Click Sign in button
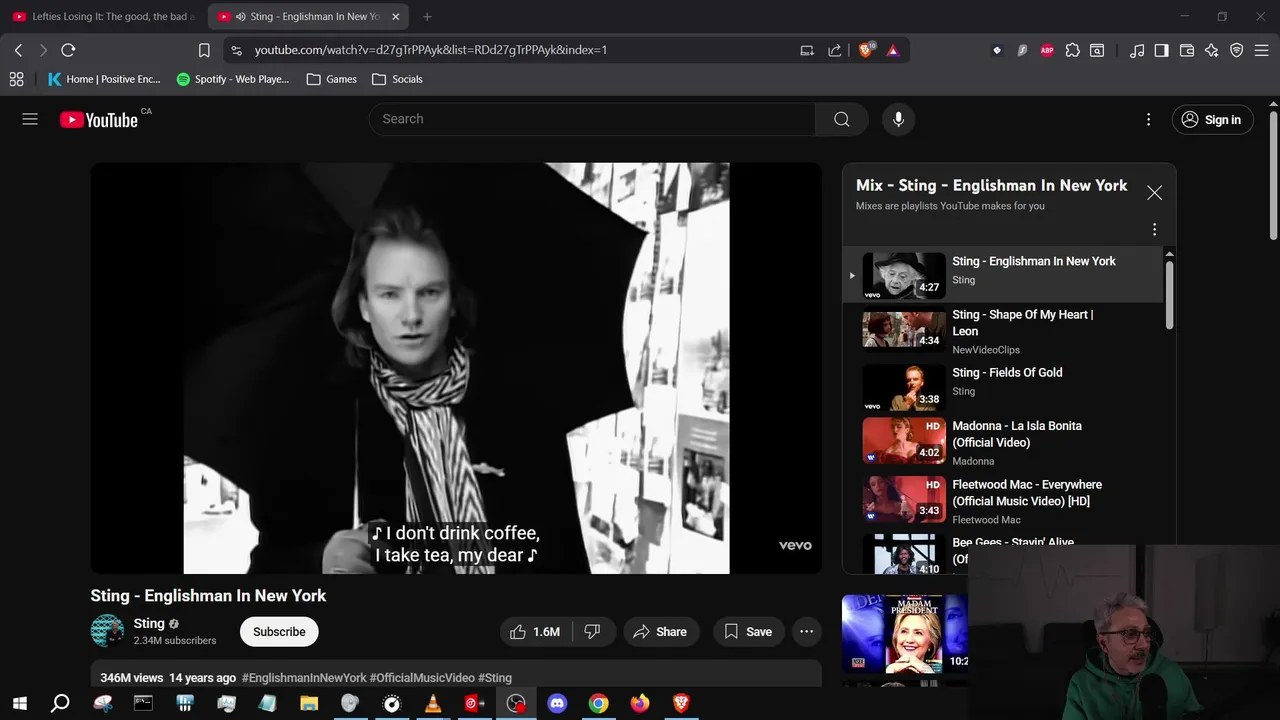 (x=1212, y=120)
